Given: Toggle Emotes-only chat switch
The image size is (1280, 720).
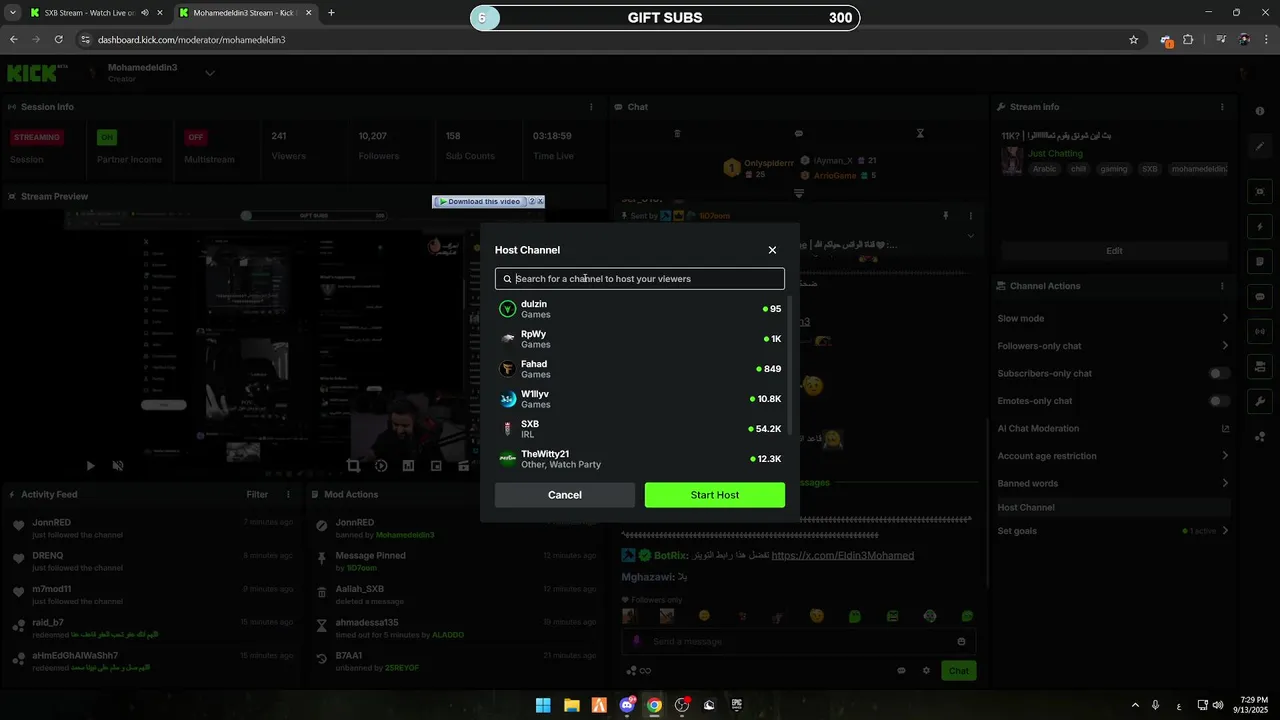Looking at the screenshot, I should click(1219, 401).
